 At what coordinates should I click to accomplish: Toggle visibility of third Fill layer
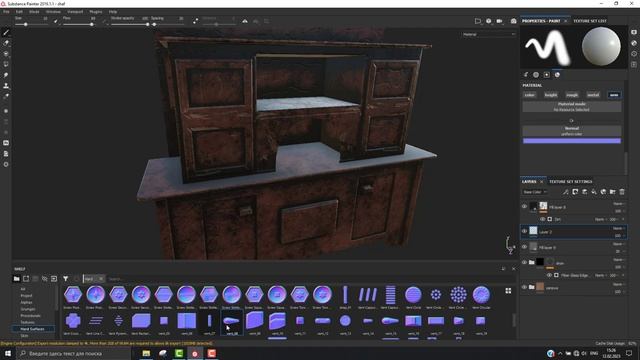524,247
